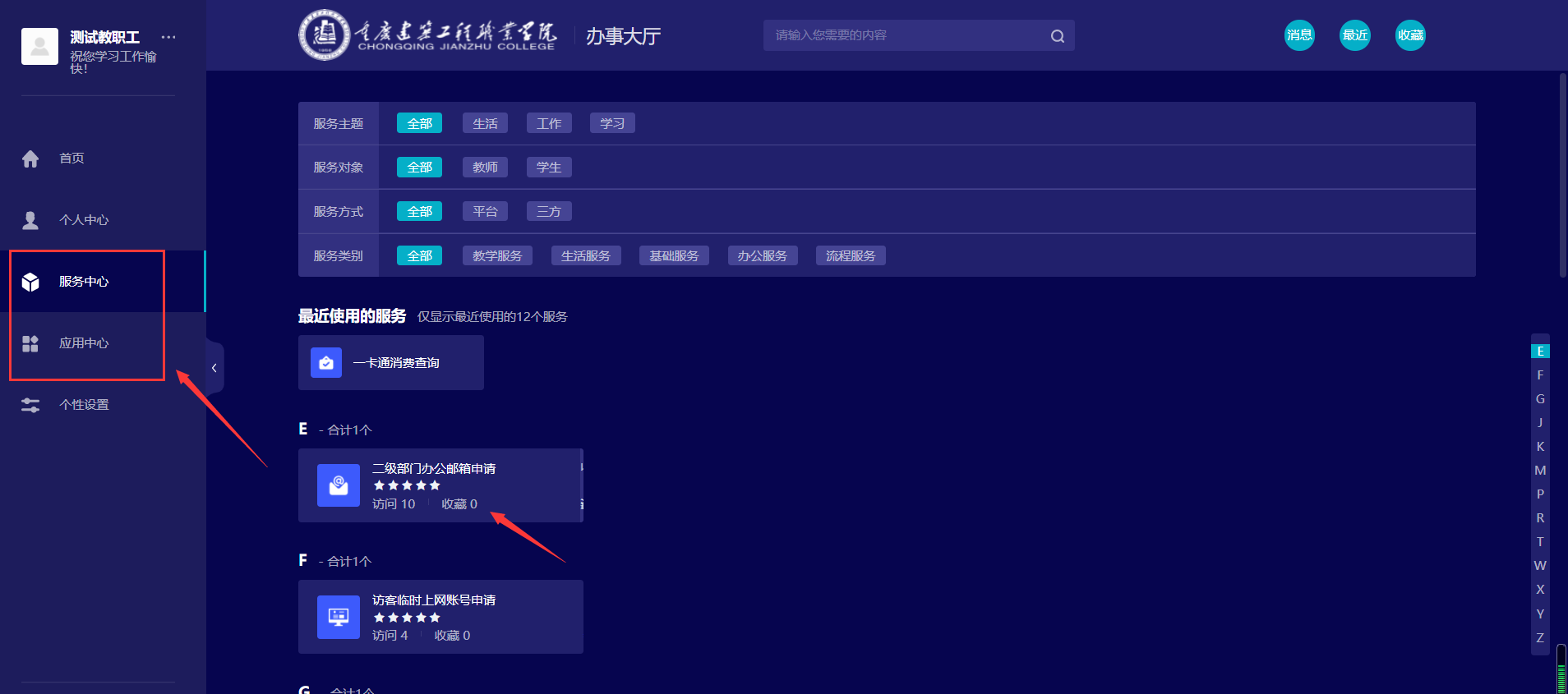Jump to letter W in alphabet index

click(x=1540, y=566)
